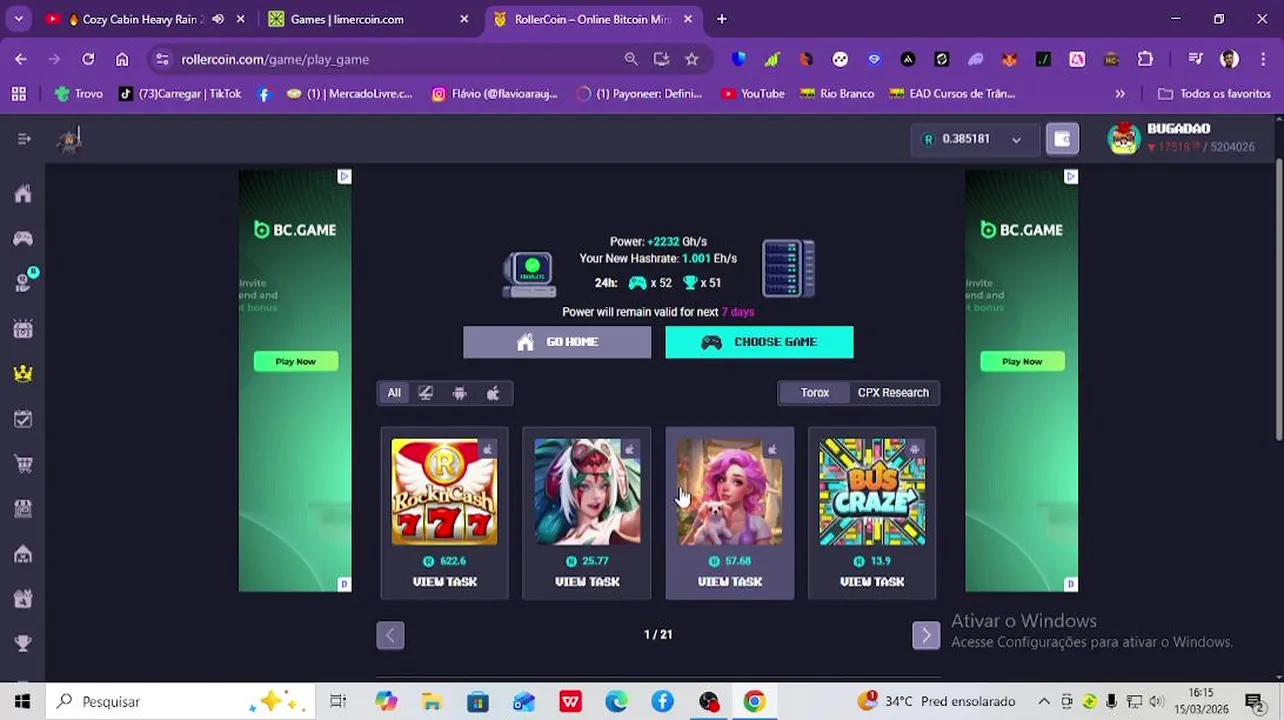Go back to the previous page

point(21,59)
